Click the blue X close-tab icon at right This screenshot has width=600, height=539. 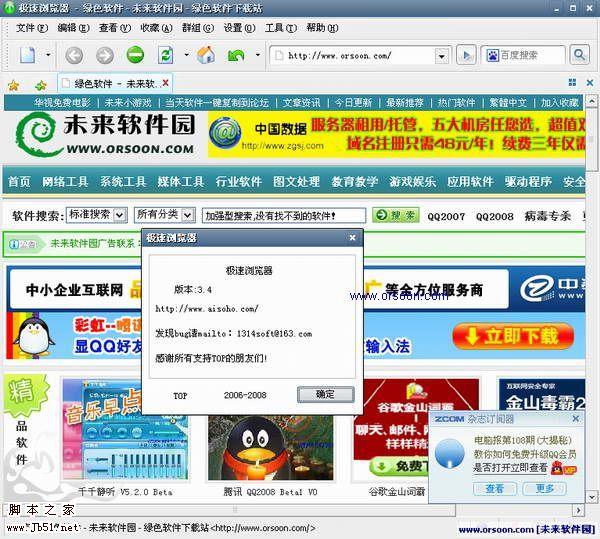tap(590, 82)
